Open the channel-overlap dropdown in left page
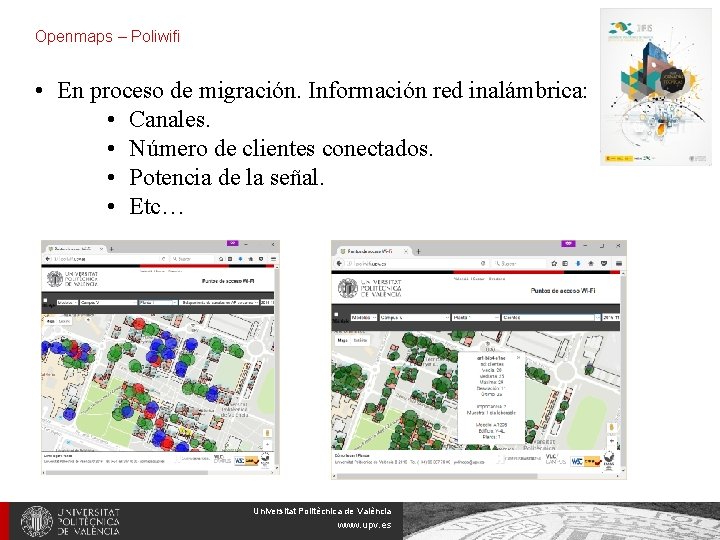 [x=219, y=303]
